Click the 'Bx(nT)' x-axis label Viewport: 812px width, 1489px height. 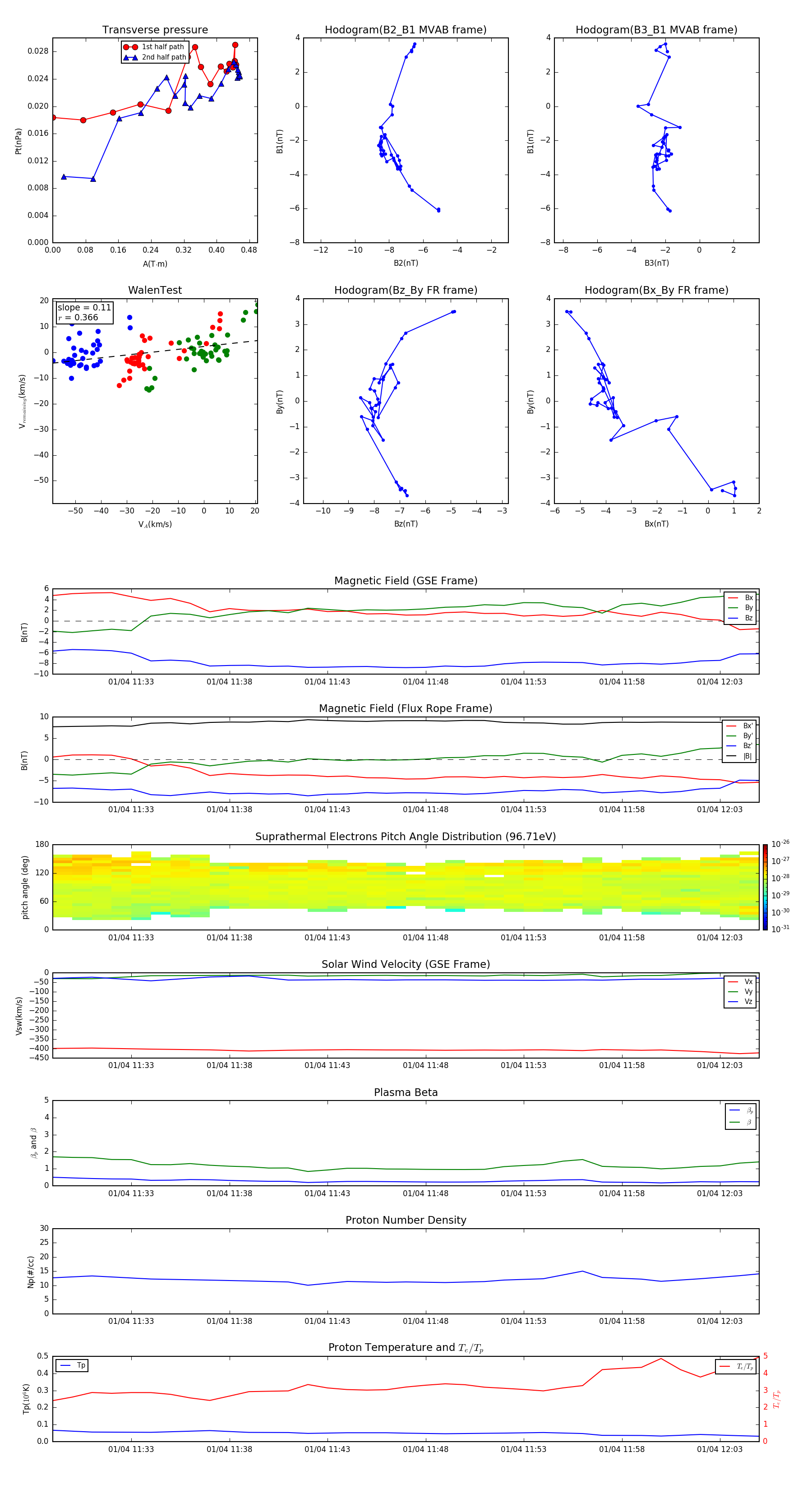(656, 524)
